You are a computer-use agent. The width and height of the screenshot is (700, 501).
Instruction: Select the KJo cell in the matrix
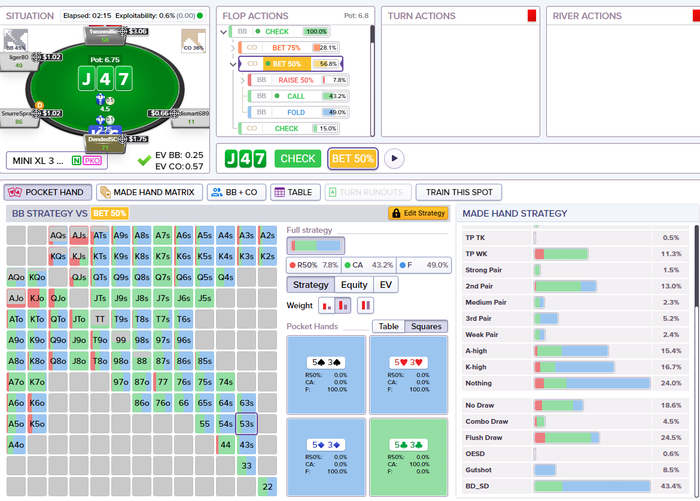[37, 298]
